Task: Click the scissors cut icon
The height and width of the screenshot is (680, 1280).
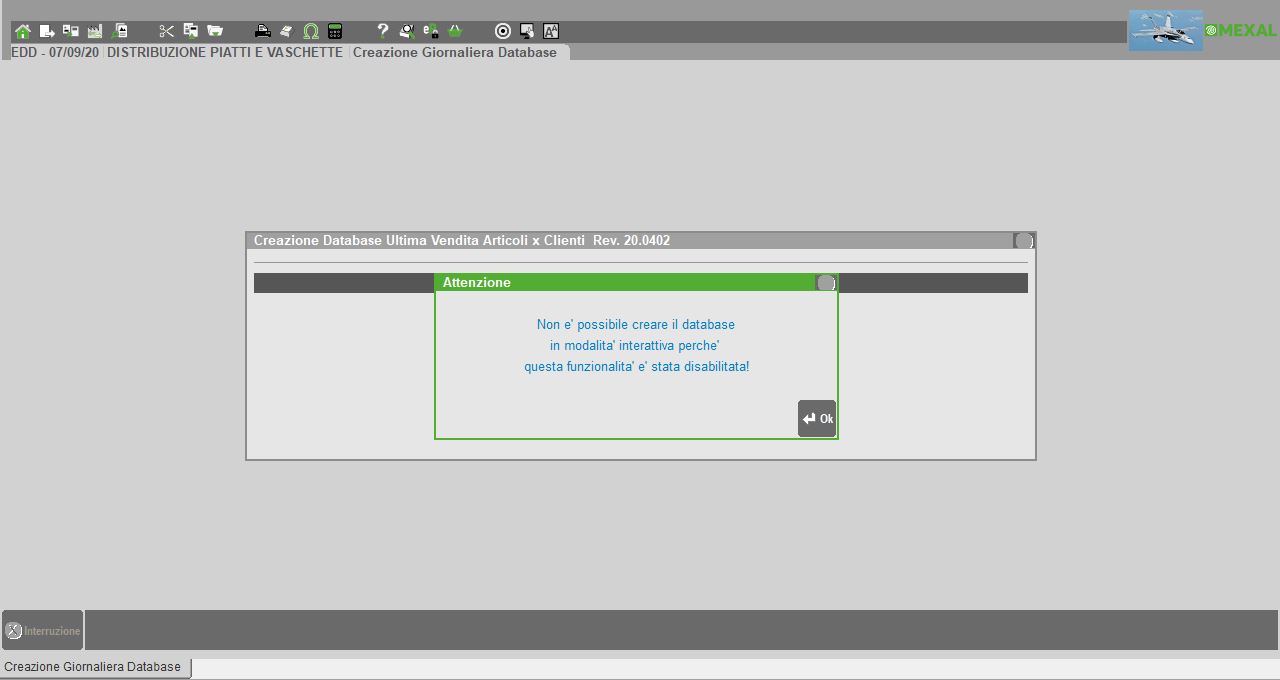Action: pos(166,31)
